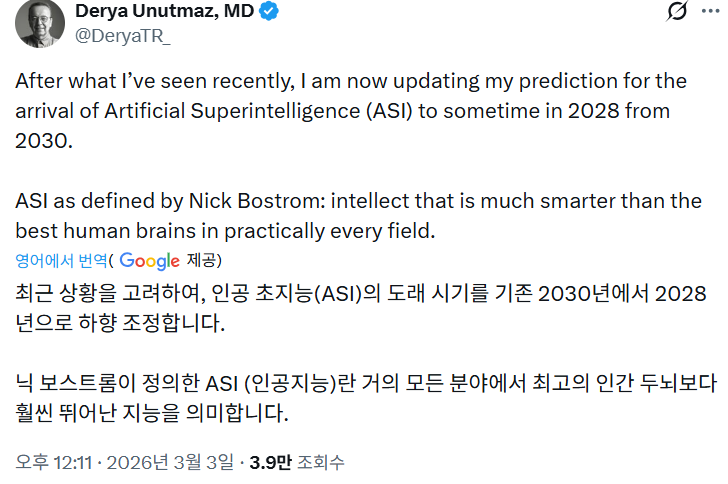The height and width of the screenshot is (484, 728).
Task: Click the 오후 12:11 post time
Action: tap(52, 462)
